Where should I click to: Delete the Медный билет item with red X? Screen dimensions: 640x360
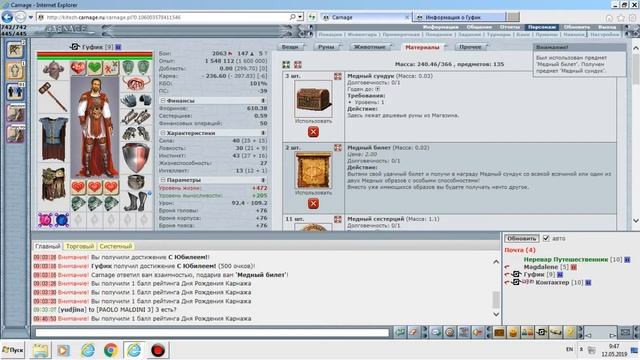point(313,203)
